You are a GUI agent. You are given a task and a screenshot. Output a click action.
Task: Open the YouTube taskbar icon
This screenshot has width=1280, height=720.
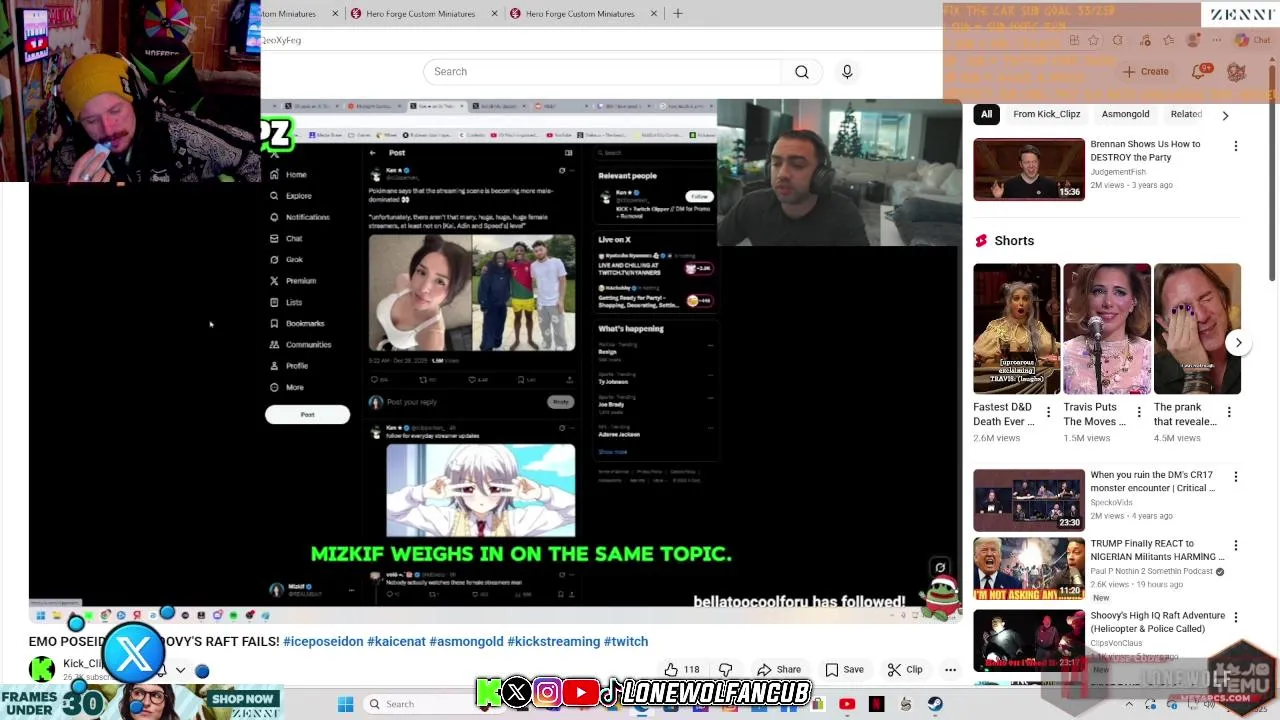(847, 704)
